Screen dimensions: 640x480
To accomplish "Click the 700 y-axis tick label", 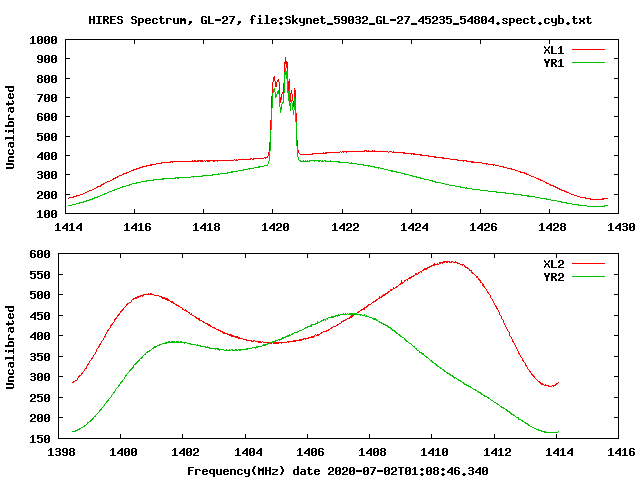I will tap(47, 98).
